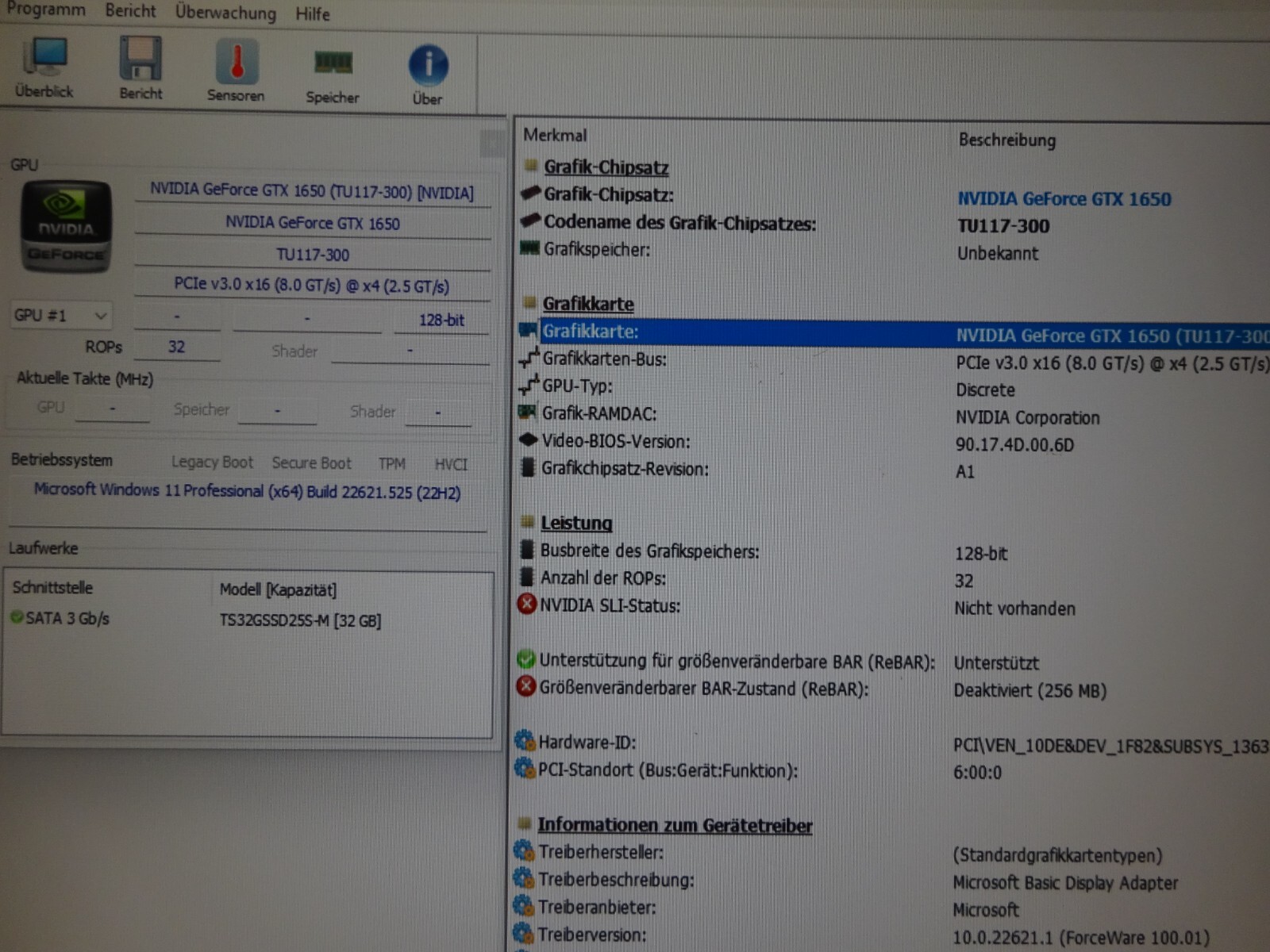
Task: Click the TU117-300 description value
Action: [x=1003, y=227]
